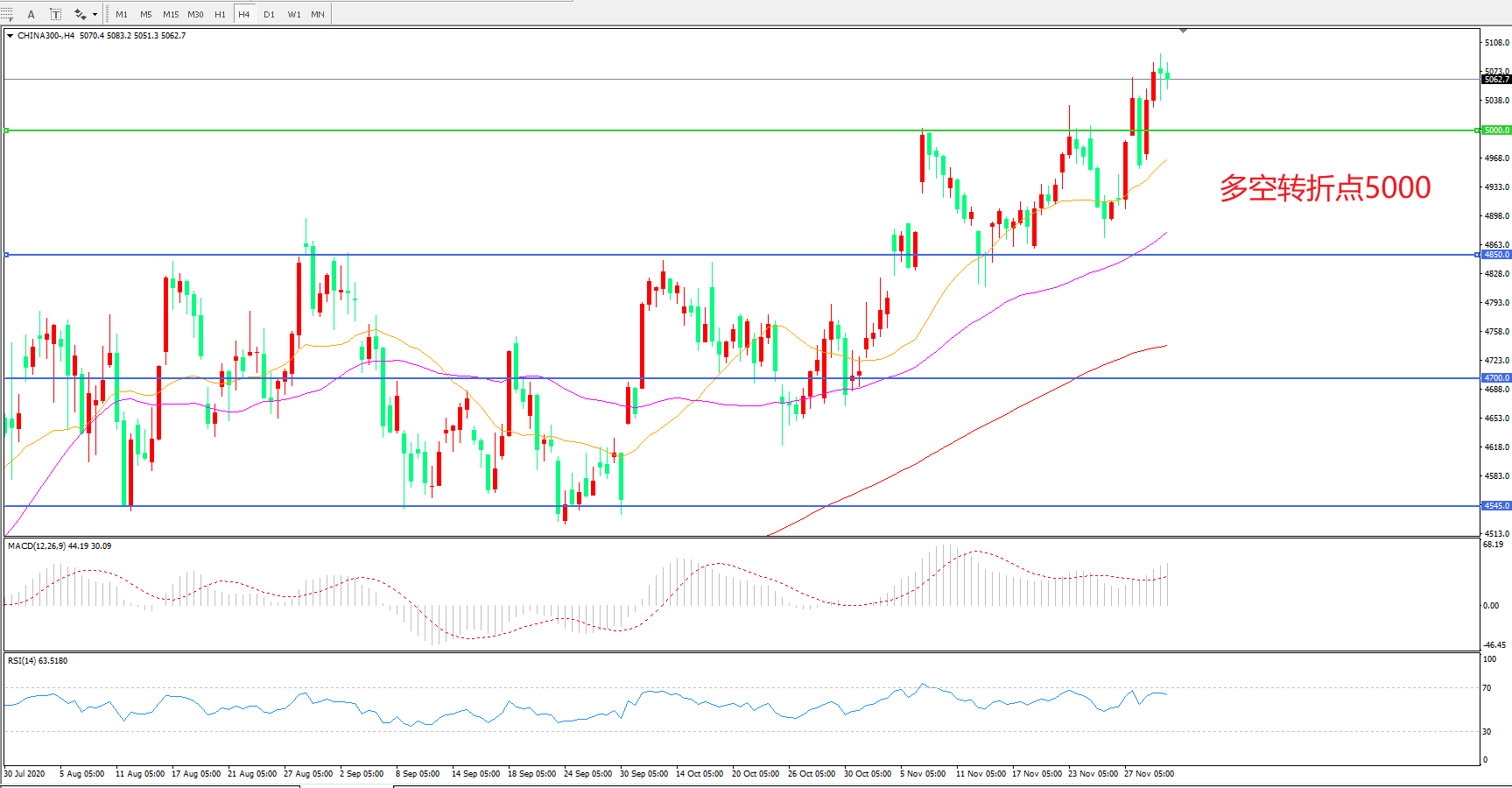
Task: Switch chart to M15 timeframe
Action: [171, 14]
